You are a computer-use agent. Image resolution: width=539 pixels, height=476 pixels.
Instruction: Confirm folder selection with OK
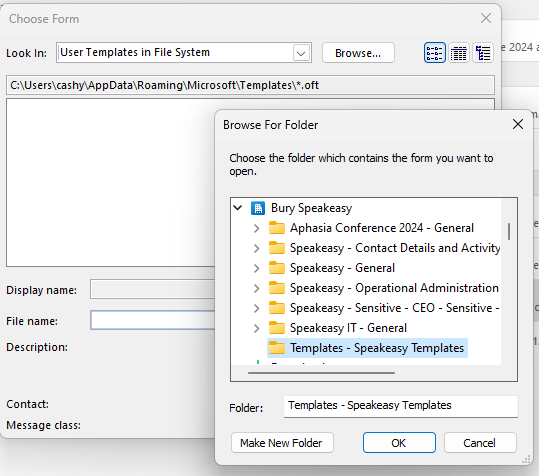point(399,443)
